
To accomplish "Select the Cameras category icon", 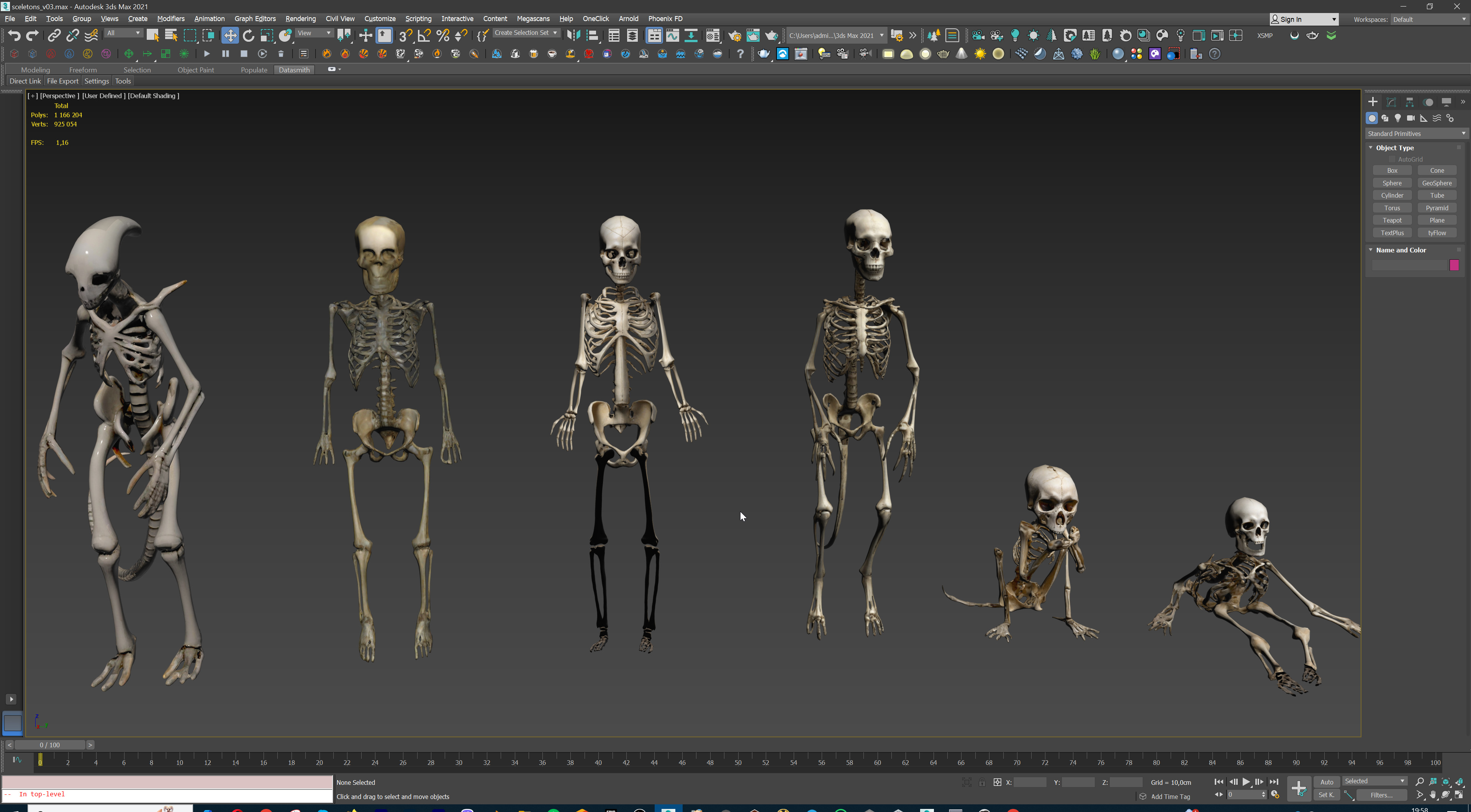I will pos(1410,118).
